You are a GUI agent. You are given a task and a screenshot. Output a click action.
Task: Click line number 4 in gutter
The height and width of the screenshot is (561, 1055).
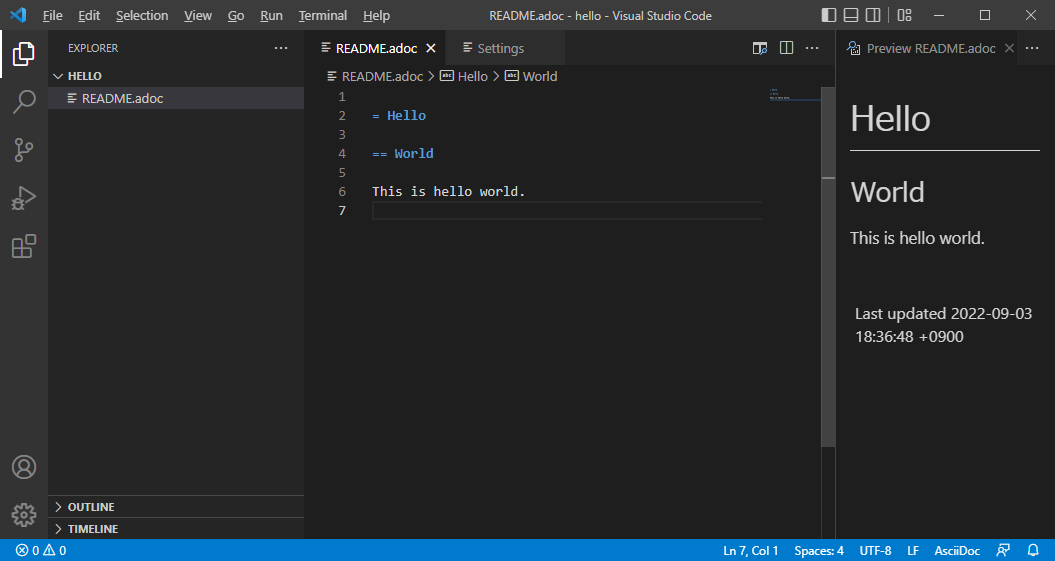342,153
